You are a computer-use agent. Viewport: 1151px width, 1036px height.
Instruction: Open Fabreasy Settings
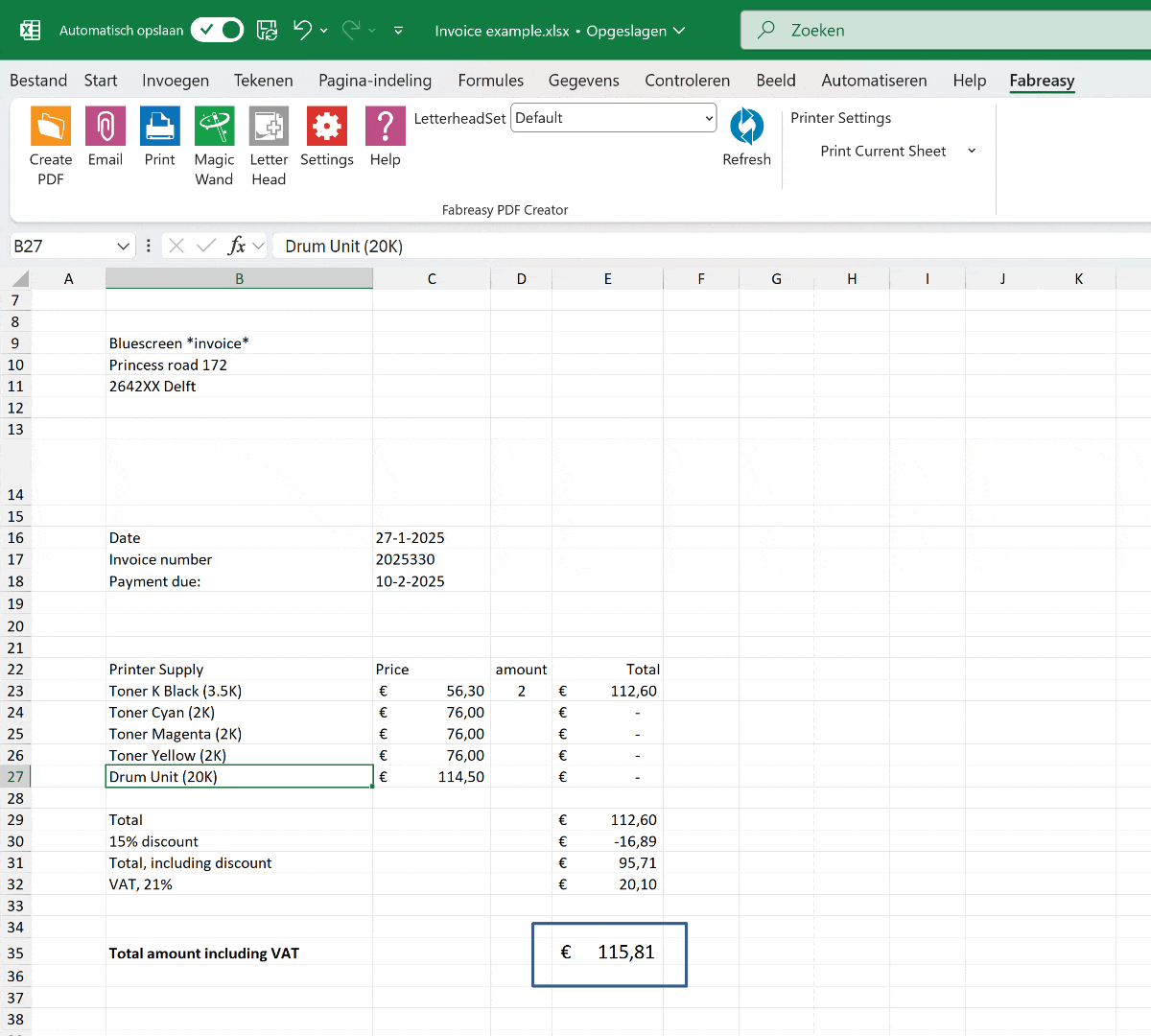[x=326, y=128]
